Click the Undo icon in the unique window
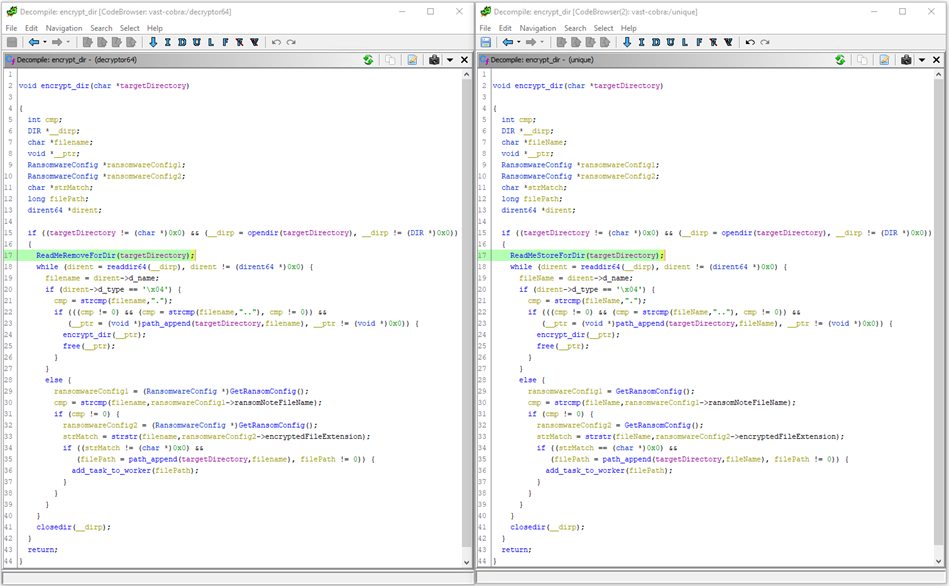The image size is (949, 586). tap(750, 42)
